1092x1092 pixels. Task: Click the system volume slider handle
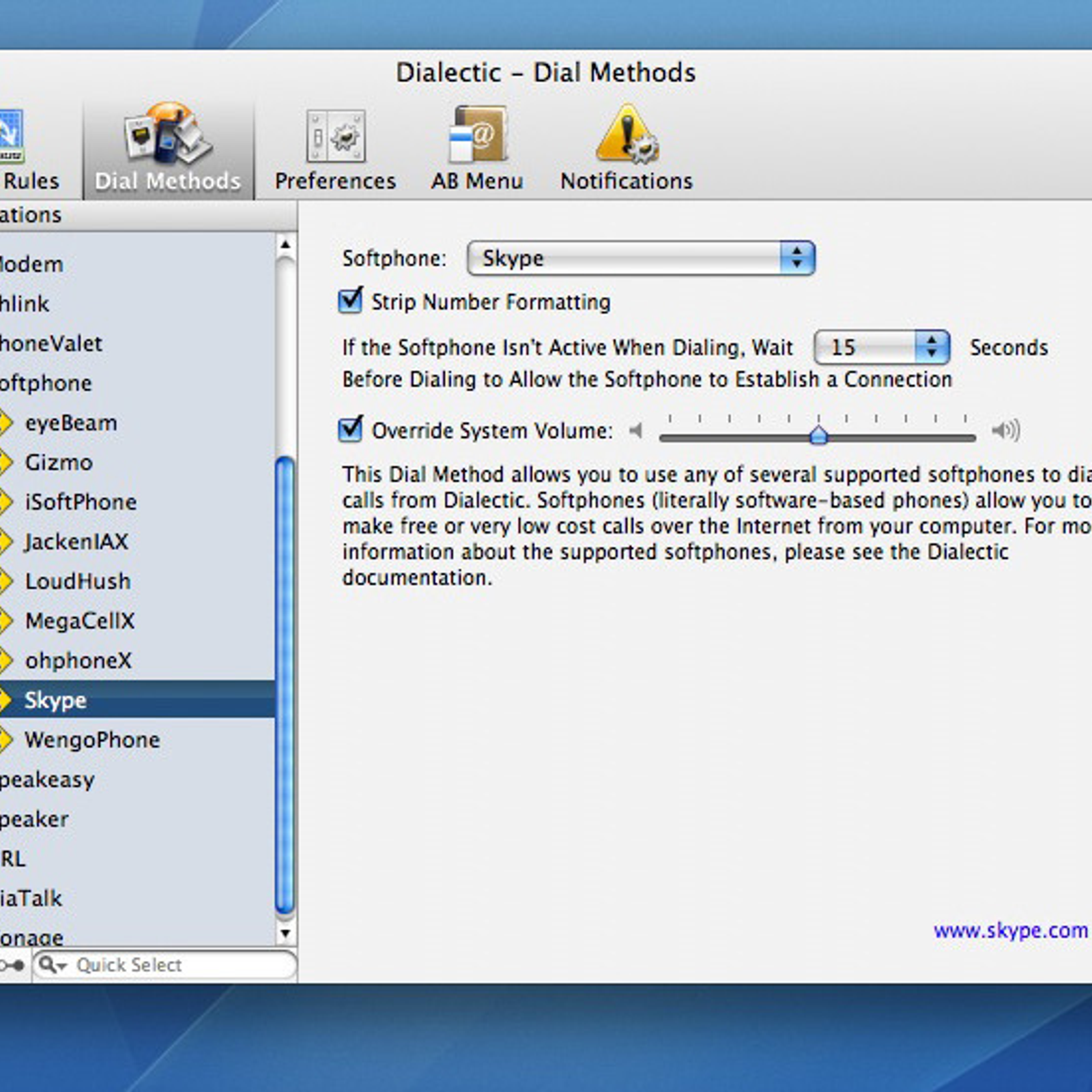[x=818, y=435]
